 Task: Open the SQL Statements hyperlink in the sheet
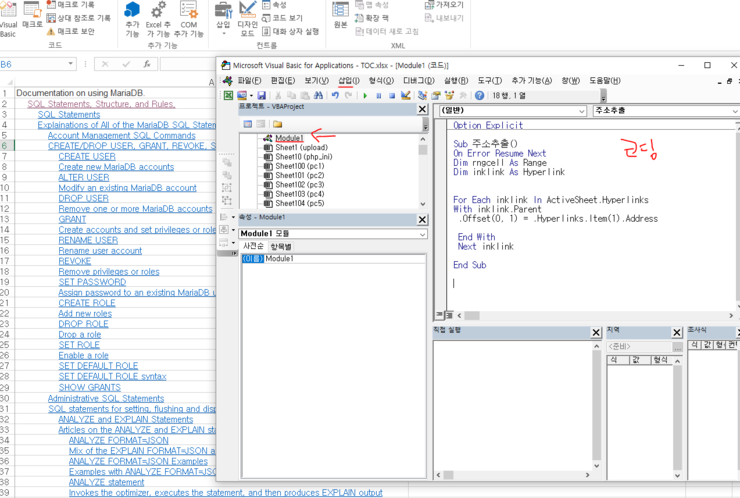coord(69,114)
